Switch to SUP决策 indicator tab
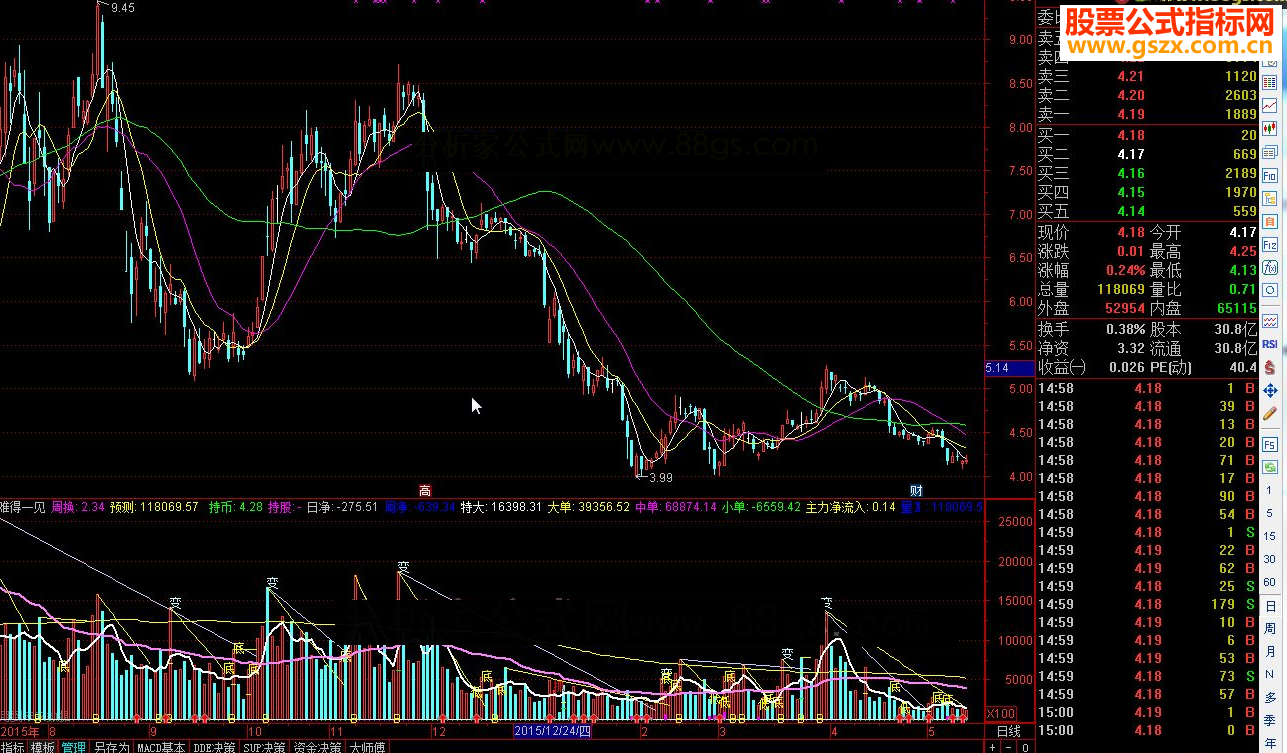Screen dimensions: 1287x753 point(266,746)
